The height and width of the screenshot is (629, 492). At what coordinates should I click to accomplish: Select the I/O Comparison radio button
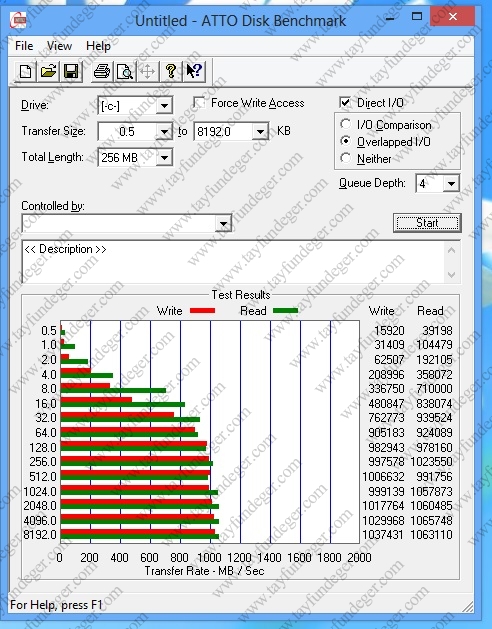click(x=346, y=124)
